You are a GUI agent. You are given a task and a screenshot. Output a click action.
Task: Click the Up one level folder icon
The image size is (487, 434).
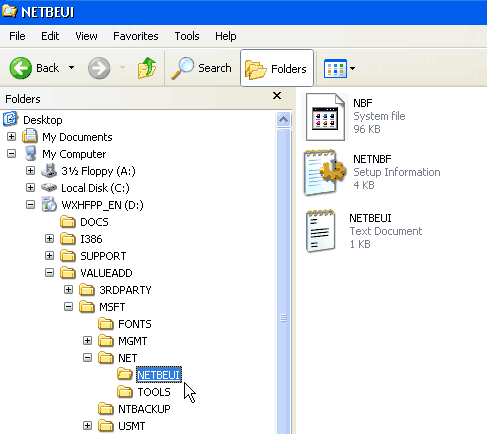pos(147,68)
